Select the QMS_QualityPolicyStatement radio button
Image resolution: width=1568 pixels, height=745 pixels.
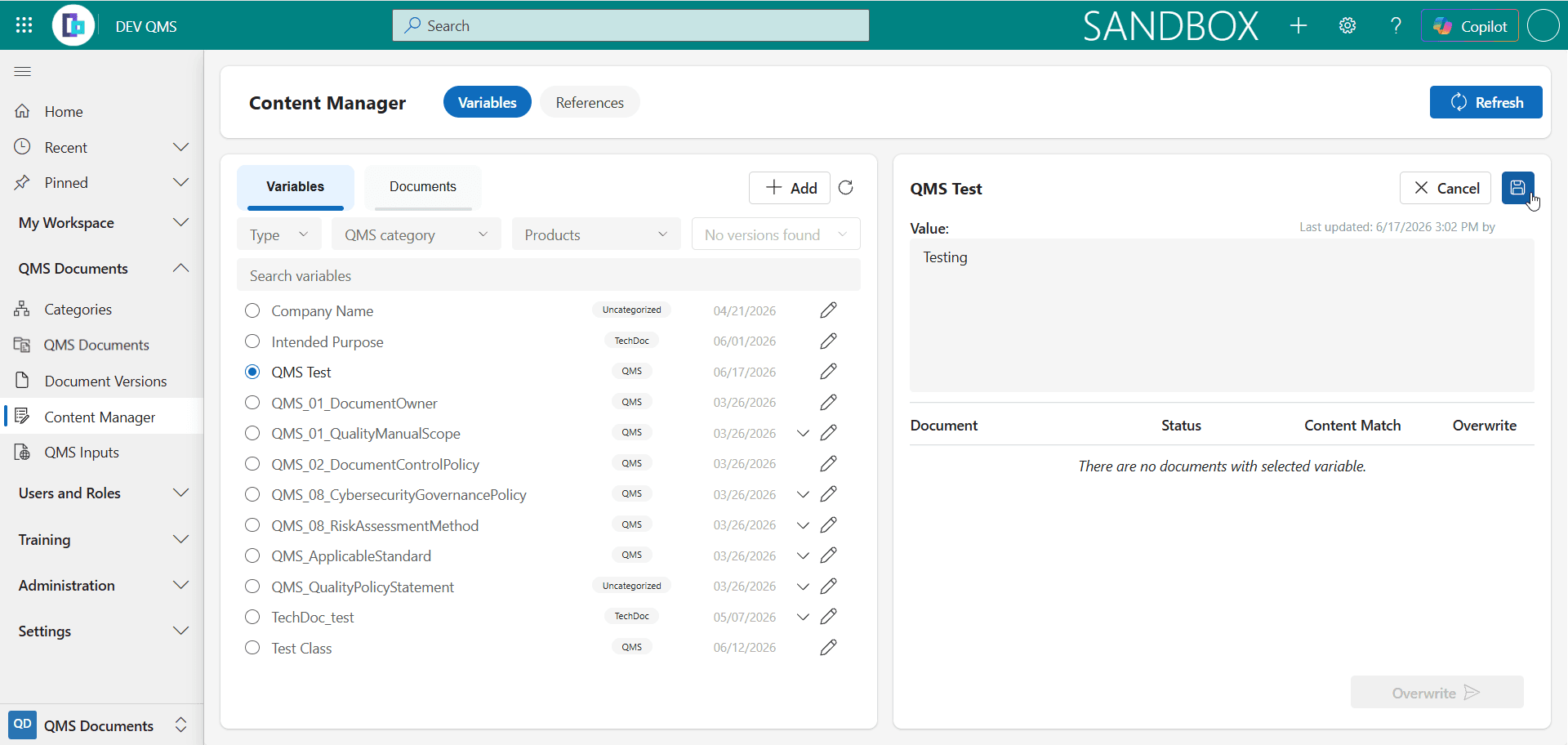click(x=252, y=586)
